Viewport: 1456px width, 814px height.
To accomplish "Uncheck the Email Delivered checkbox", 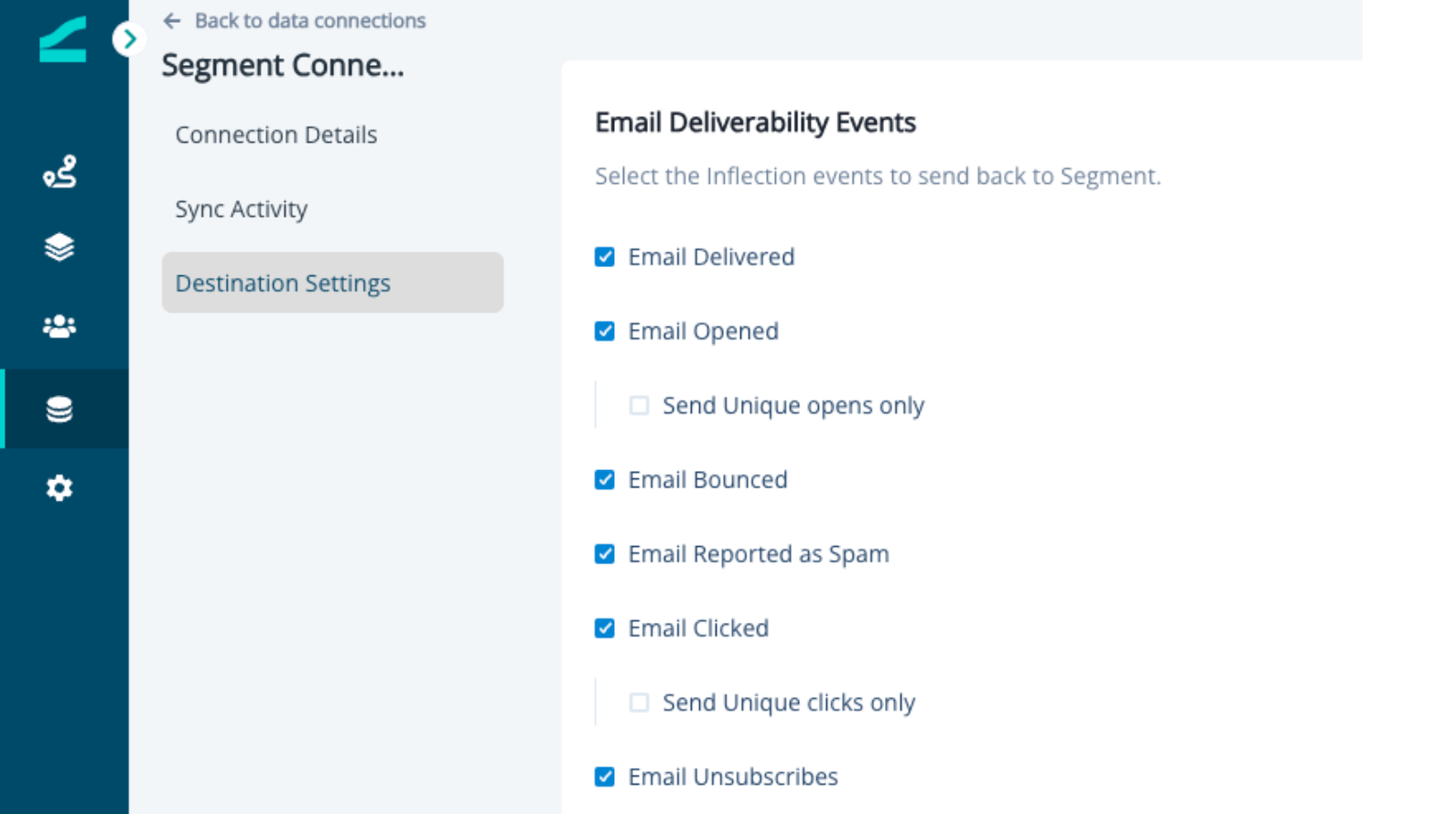I will tap(605, 257).
